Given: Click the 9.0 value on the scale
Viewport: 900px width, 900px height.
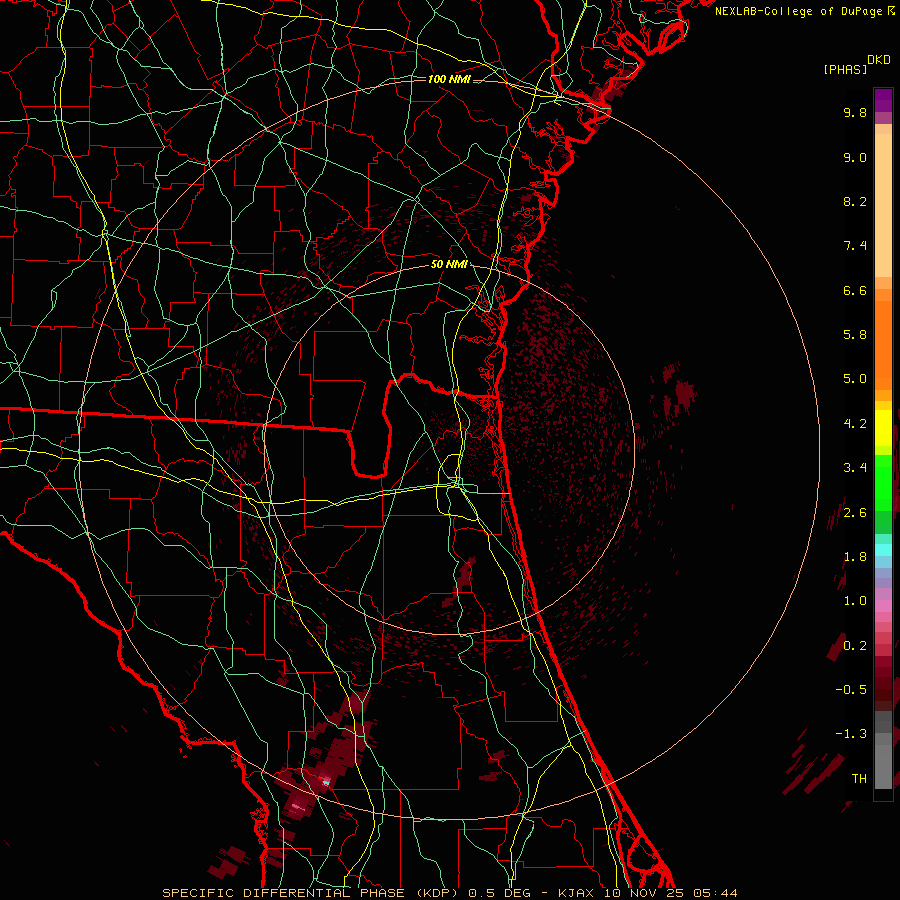Looking at the screenshot, I should (855, 157).
